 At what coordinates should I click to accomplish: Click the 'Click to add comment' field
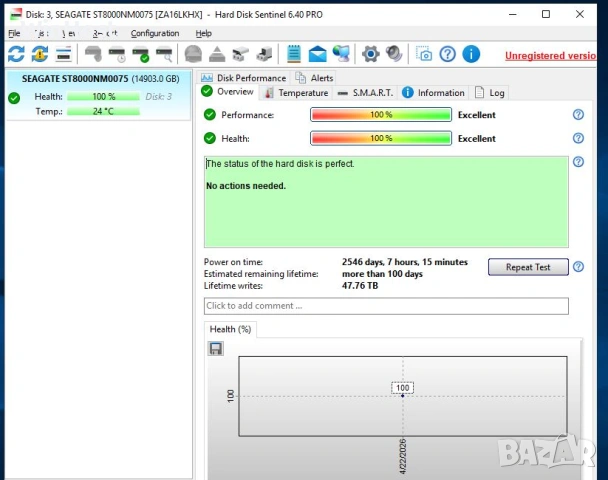pos(386,306)
